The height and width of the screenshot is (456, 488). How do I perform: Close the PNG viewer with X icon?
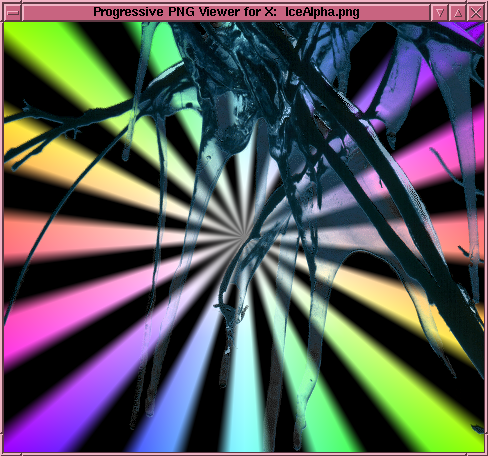click(476, 13)
